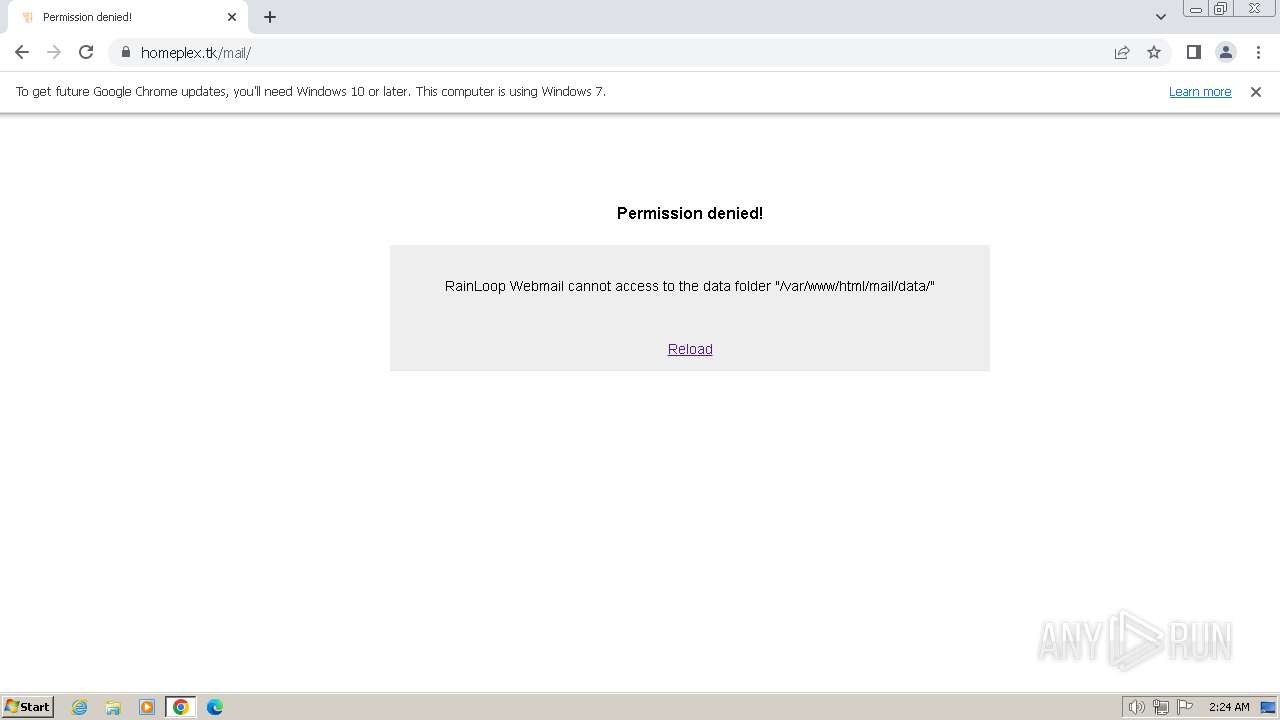
Task: Click the forward navigation arrow
Action: click(x=54, y=52)
